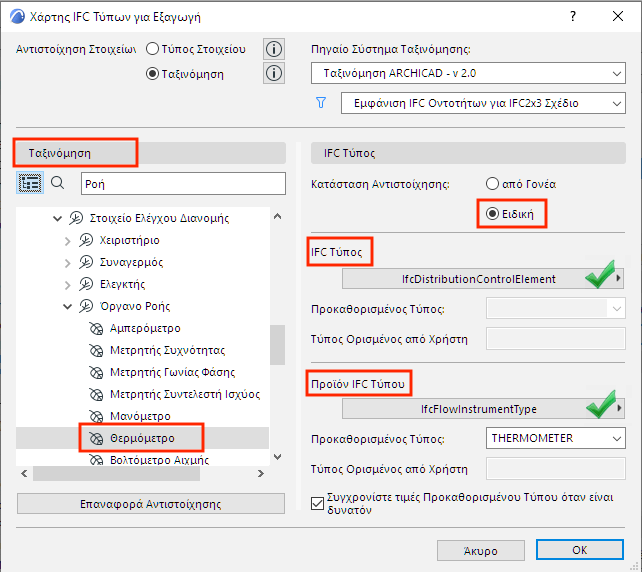Close the dialog with X button
This screenshot has height=572, width=642.
click(x=618, y=16)
